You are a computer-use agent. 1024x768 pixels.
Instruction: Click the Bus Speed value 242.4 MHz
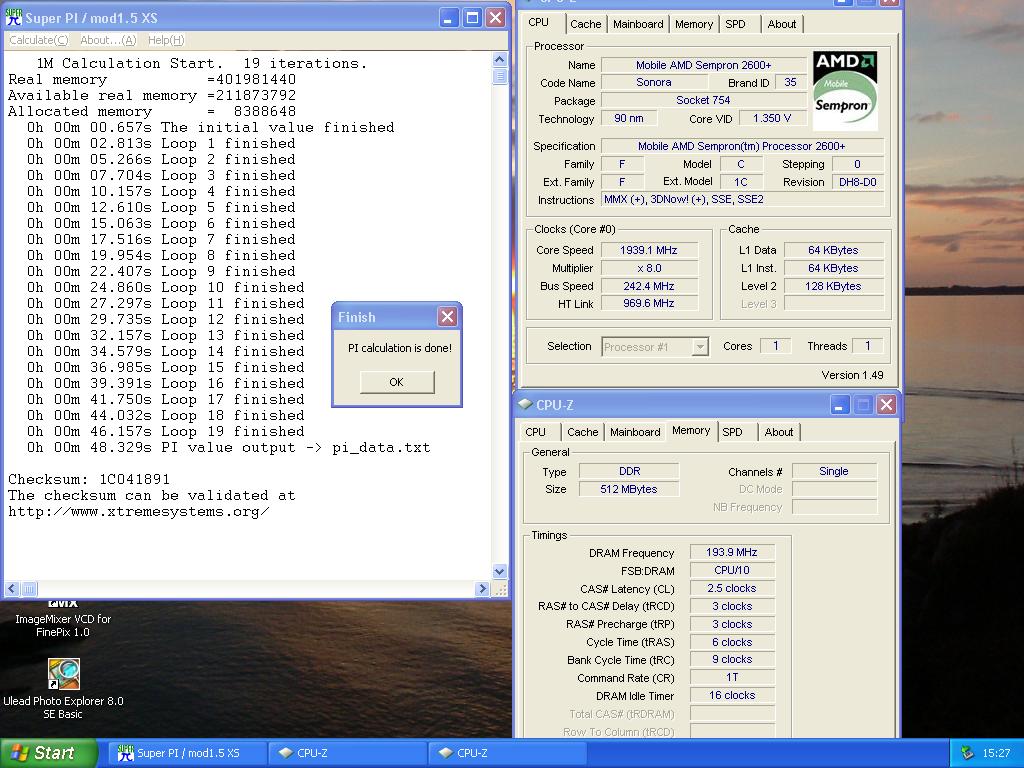(648, 286)
